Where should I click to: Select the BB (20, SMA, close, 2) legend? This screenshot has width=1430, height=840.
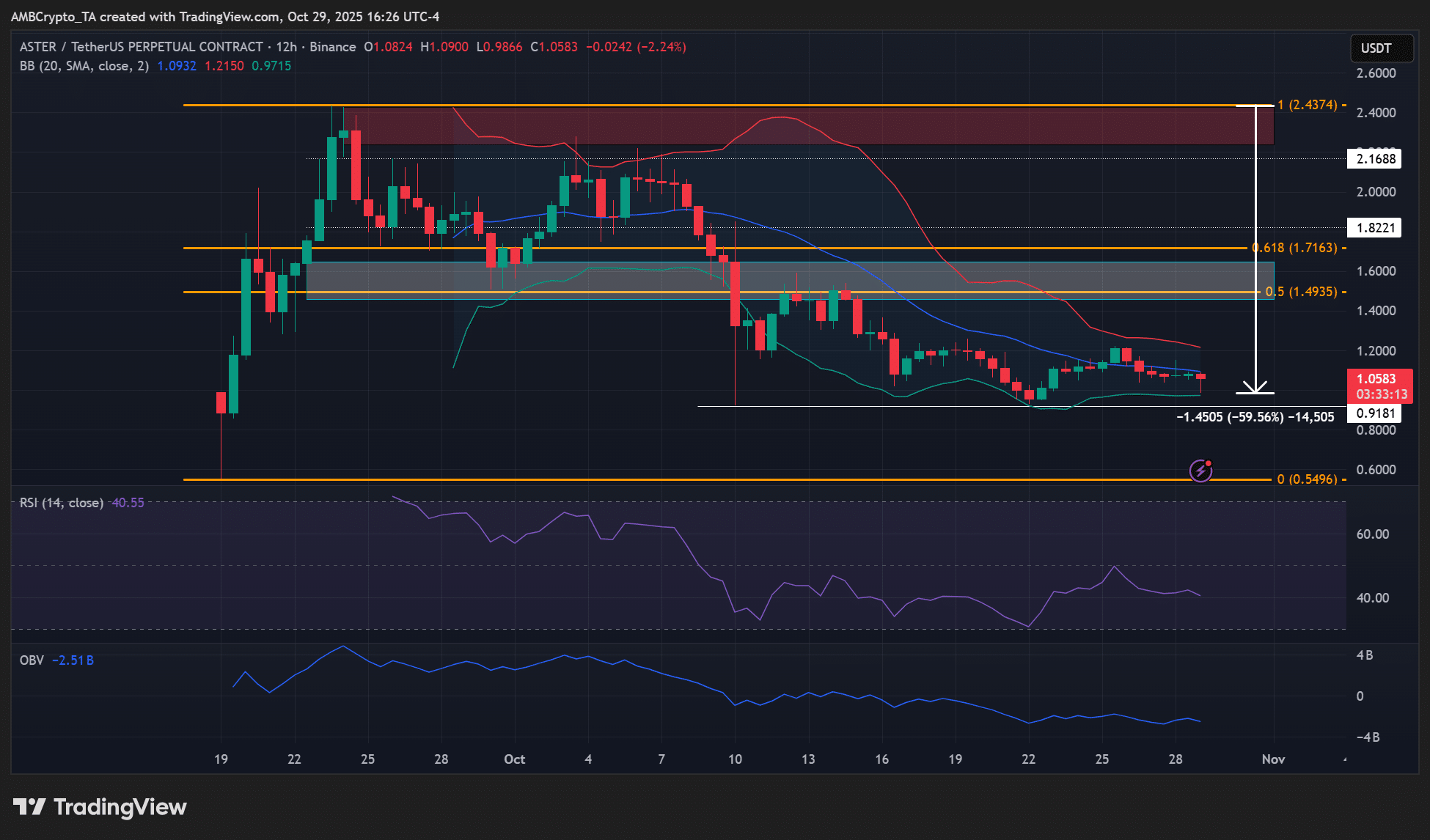(x=84, y=66)
